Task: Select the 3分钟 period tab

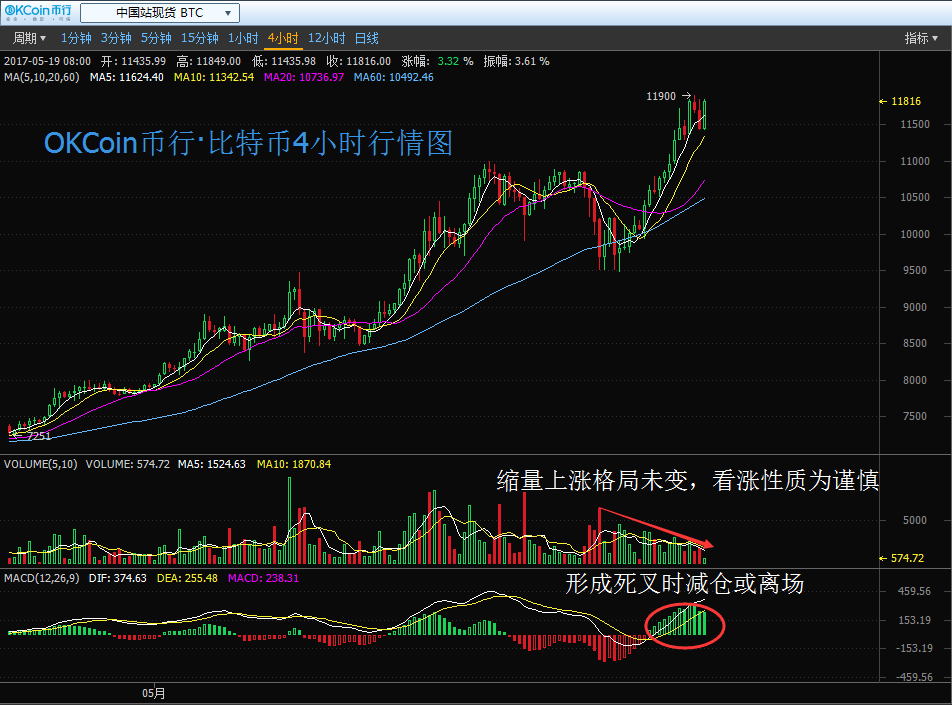Action: click(x=116, y=38)
